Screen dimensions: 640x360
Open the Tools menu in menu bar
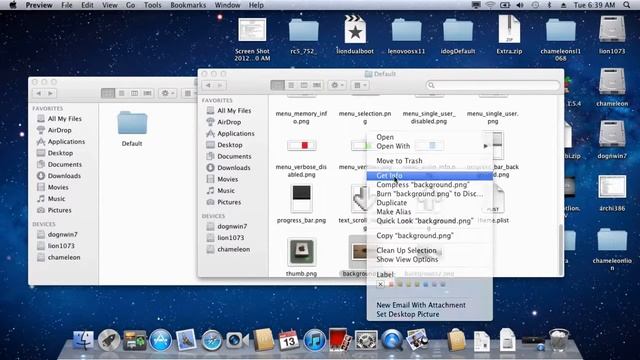click(152, 5)
